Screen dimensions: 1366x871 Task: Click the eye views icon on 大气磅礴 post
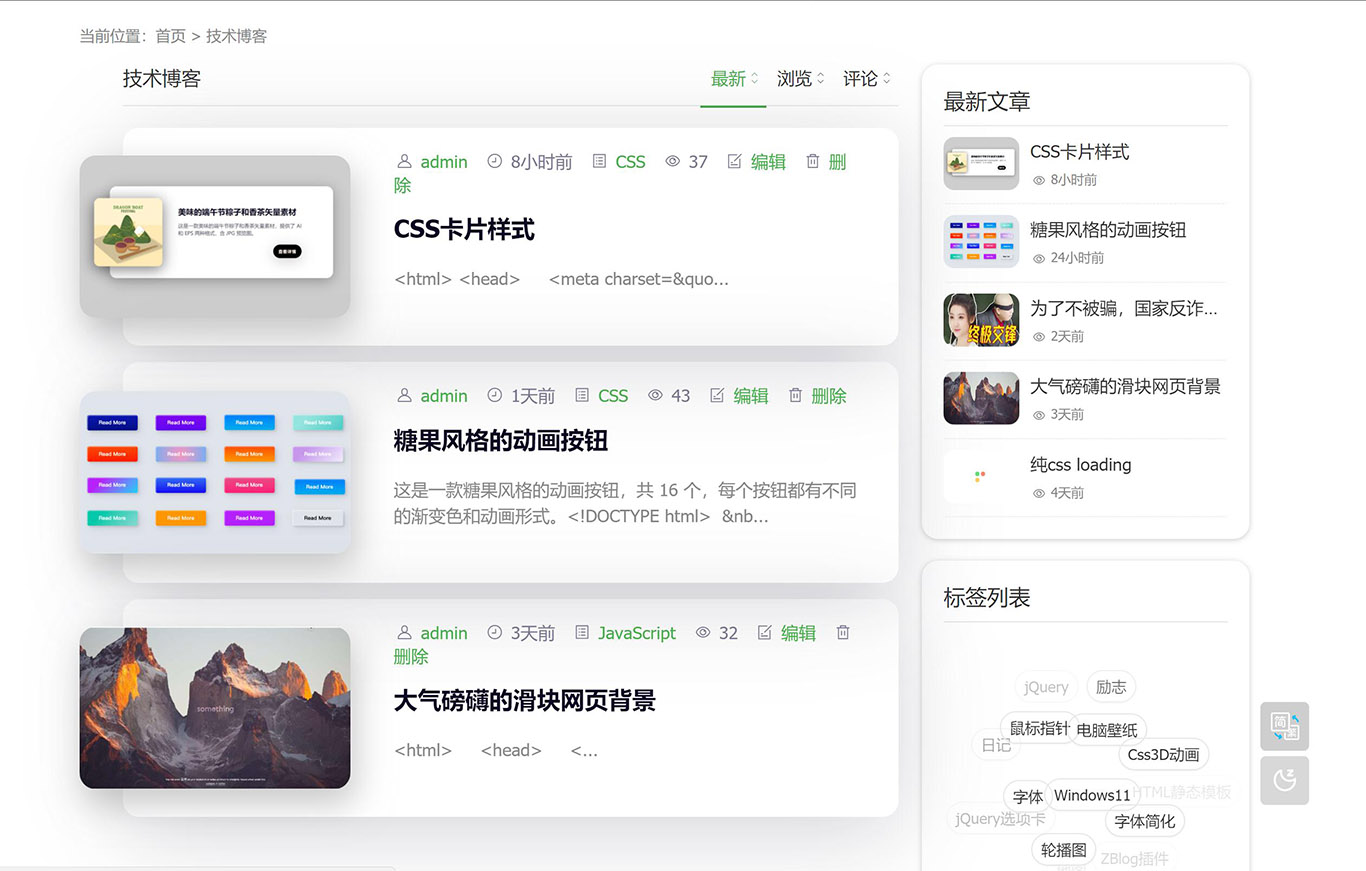pos(703,633)
